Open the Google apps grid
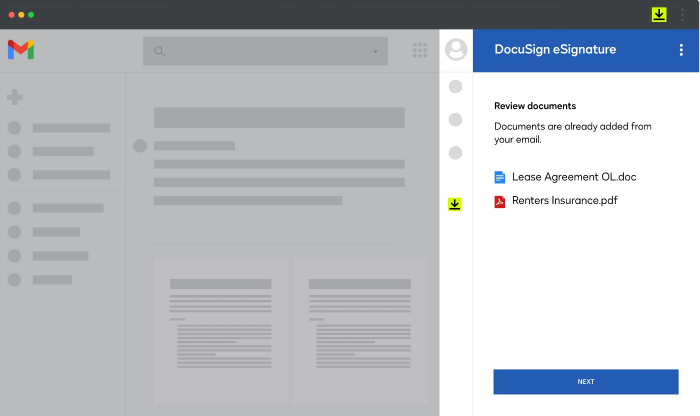700x416 pixels. coord(420,50)
